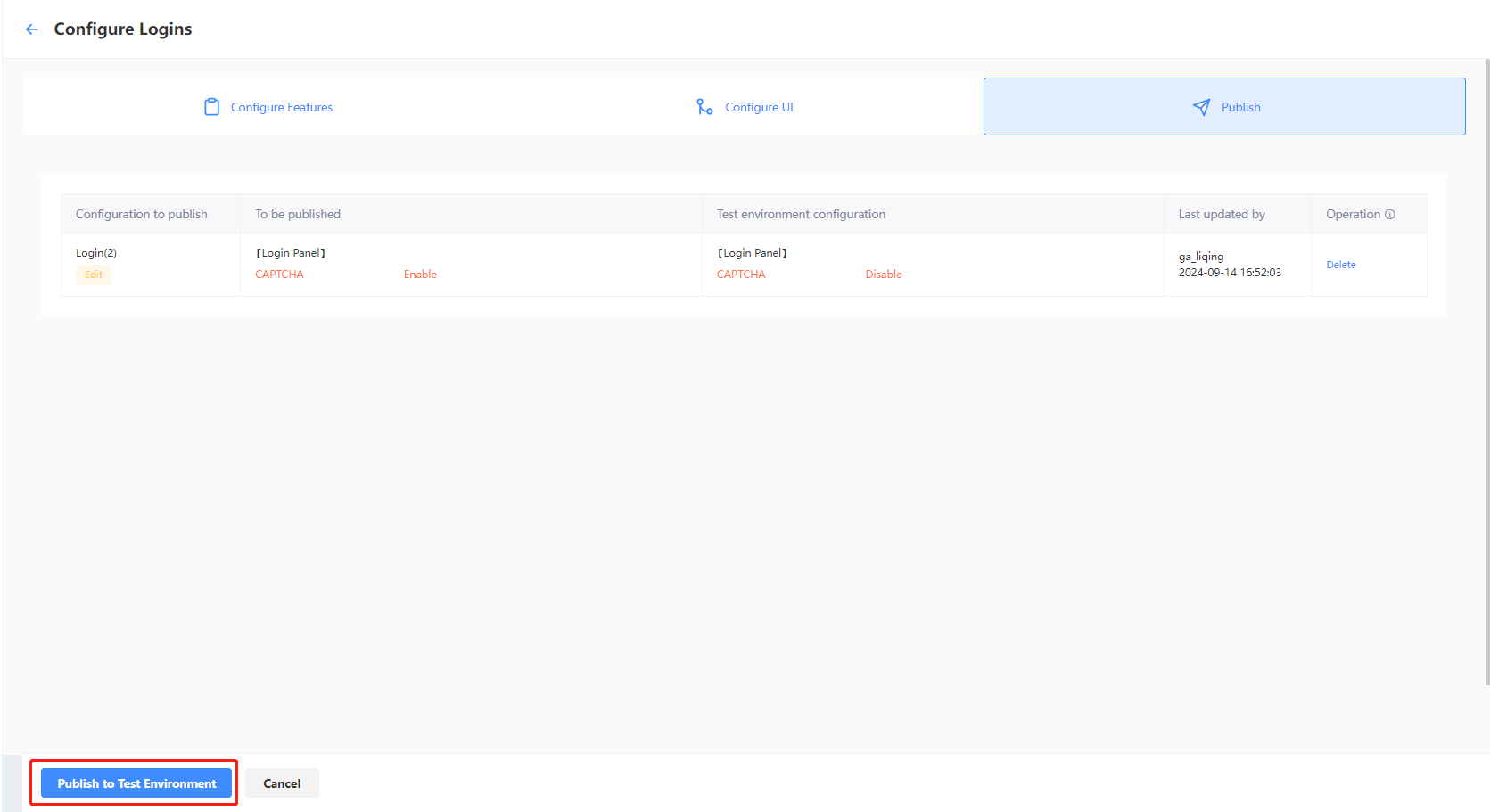
Task: Click the CAPTCHA label under To be published
Action: click(x=279, y=275)
